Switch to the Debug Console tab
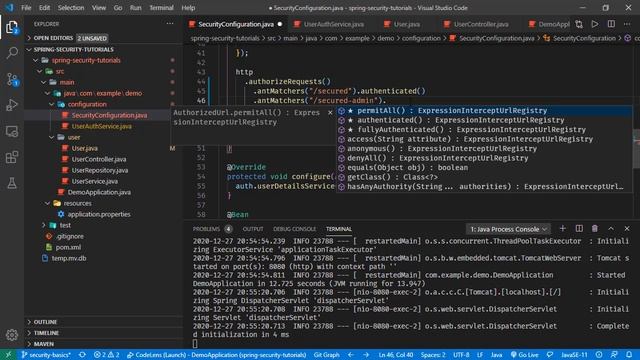Screen dimensions: 640x360 pos(294,229)
